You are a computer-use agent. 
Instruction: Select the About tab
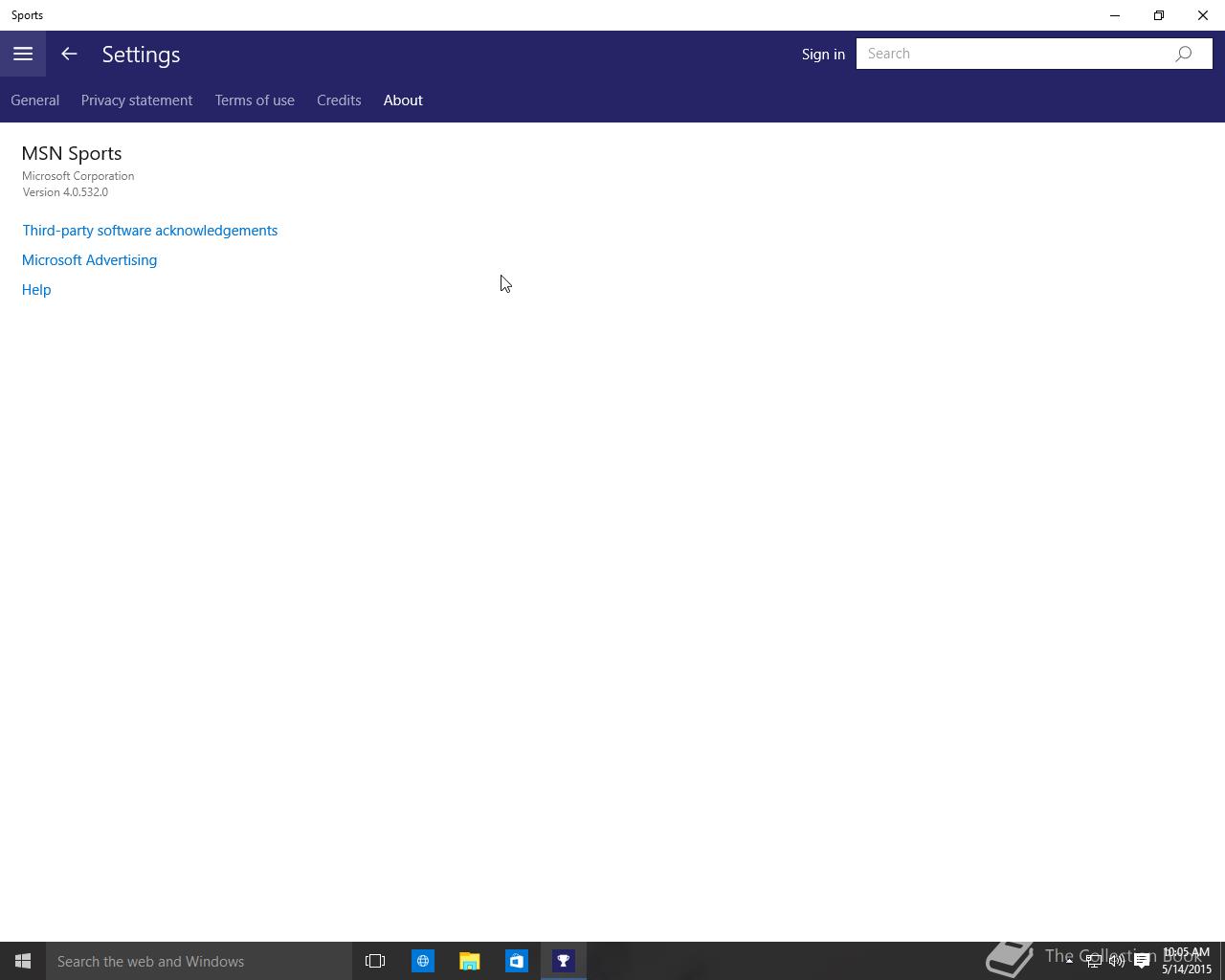(x=403, y=100)
